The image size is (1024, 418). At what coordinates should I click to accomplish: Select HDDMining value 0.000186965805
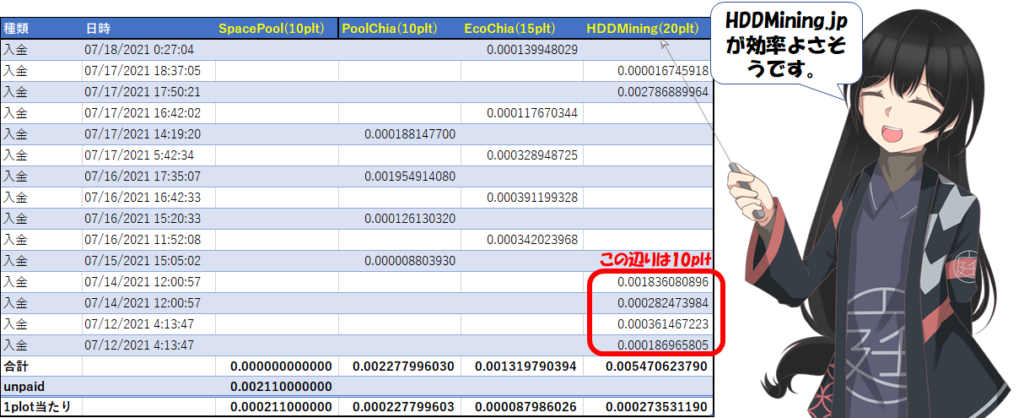point(663,345)
